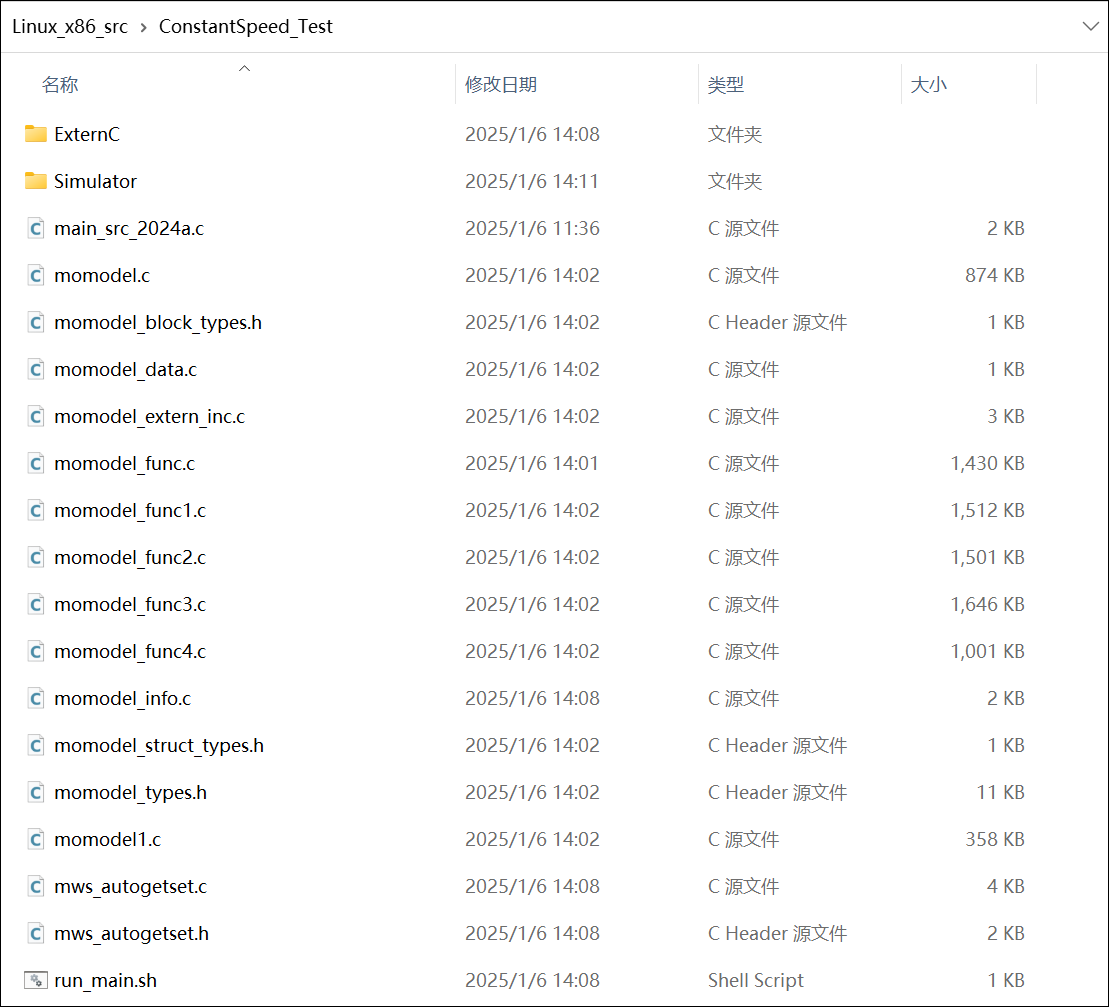Sort files by 修改日期 column
1109x1007 pixels.
(501, 85)
